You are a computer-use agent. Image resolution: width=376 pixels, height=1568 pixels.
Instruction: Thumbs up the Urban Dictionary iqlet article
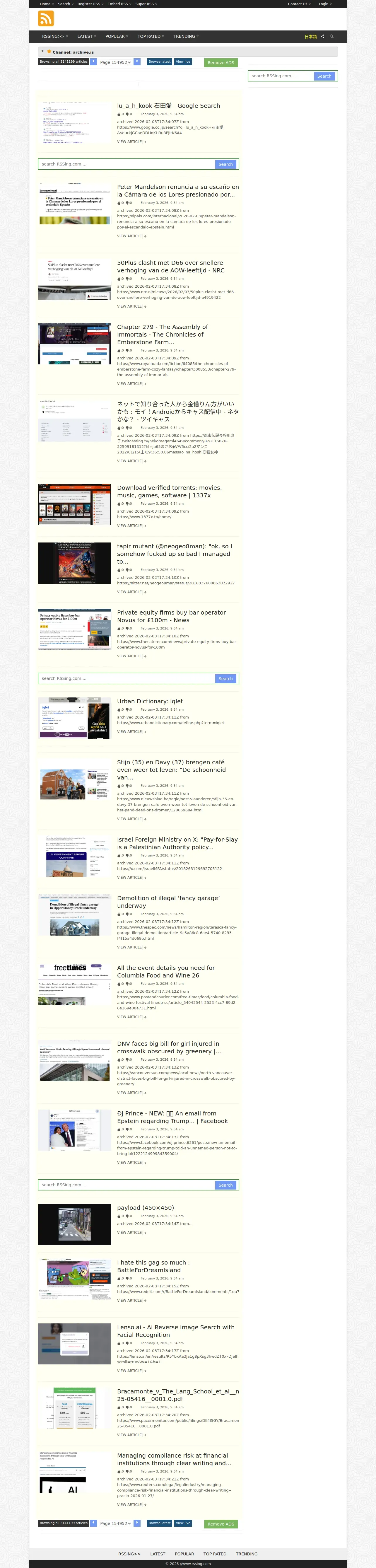119,709
